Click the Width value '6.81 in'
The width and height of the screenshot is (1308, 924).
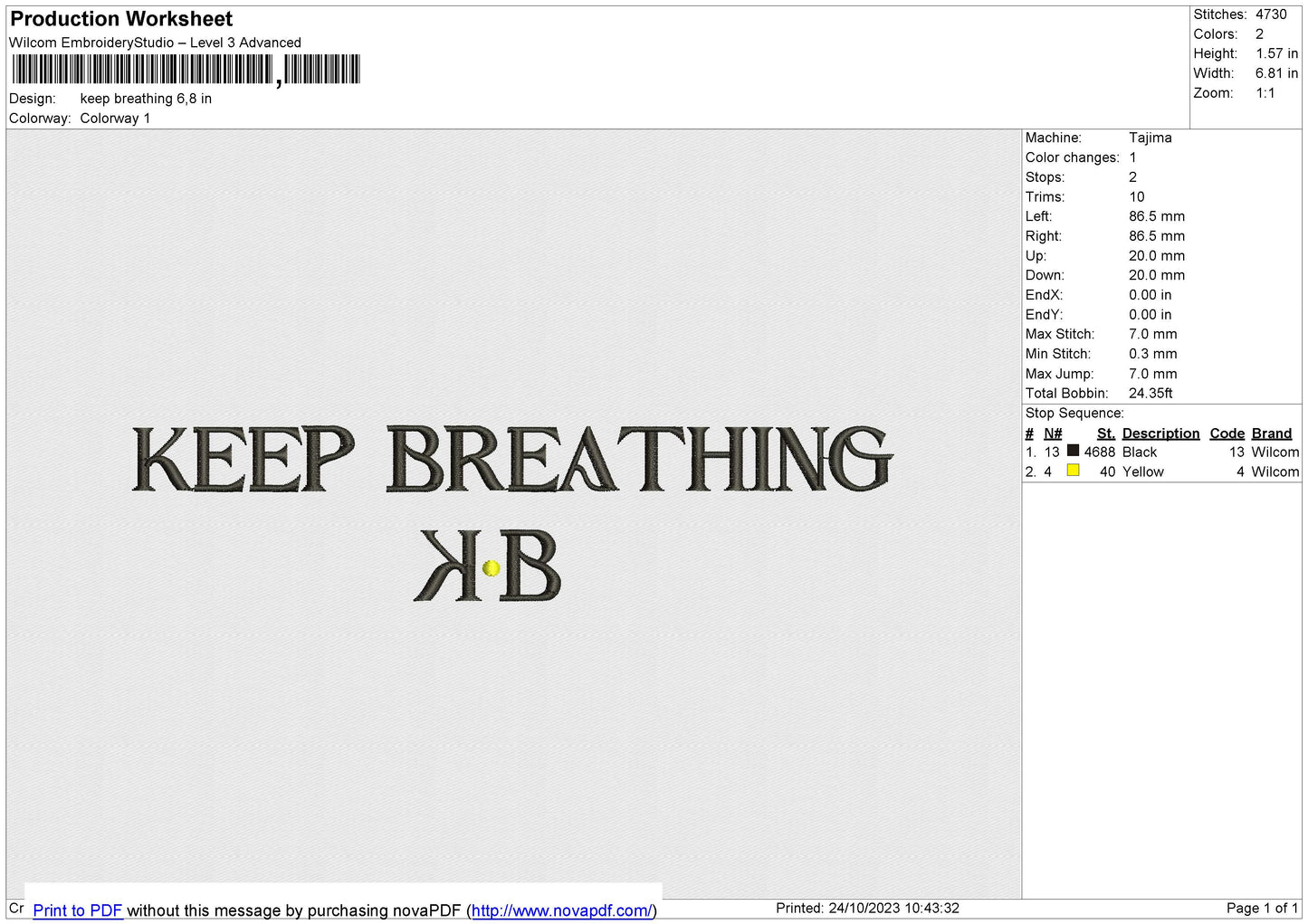coord(1276,73)
